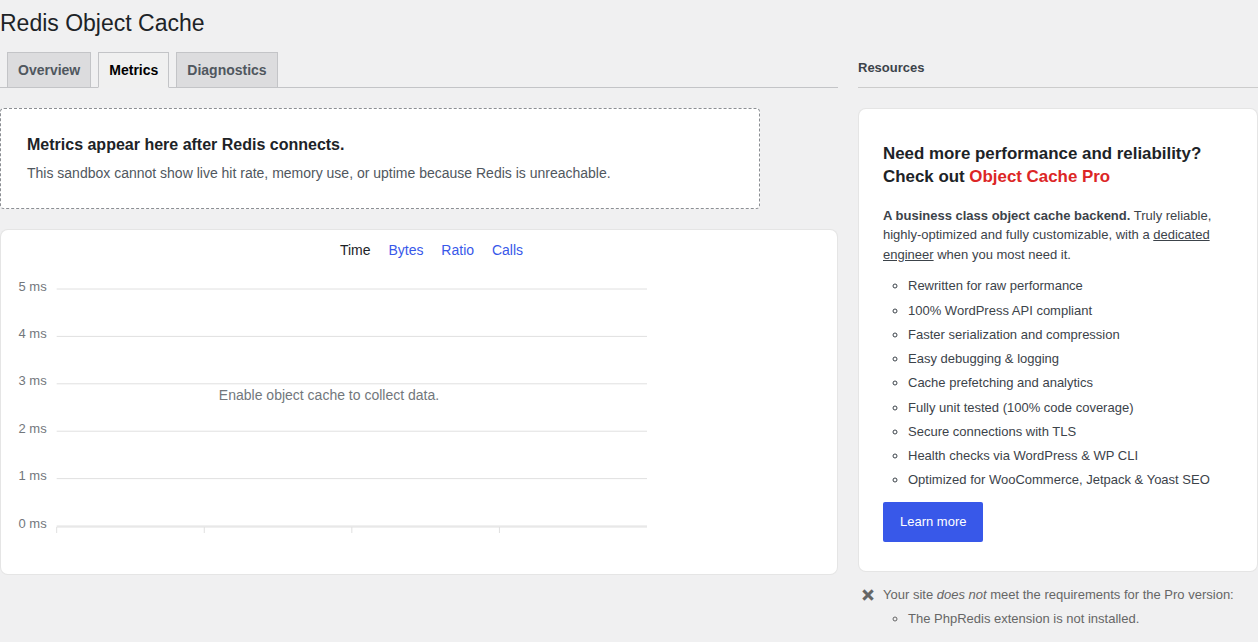Click 'Cache prefetching and analytics' bullet
The width and height of the screenshot is (1258, 642).
point(1000,383)
